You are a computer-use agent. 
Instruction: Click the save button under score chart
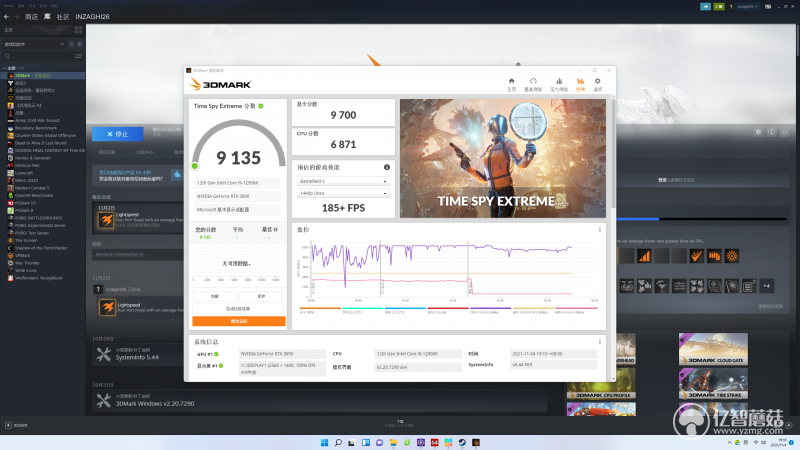click(x=261, y=296)
